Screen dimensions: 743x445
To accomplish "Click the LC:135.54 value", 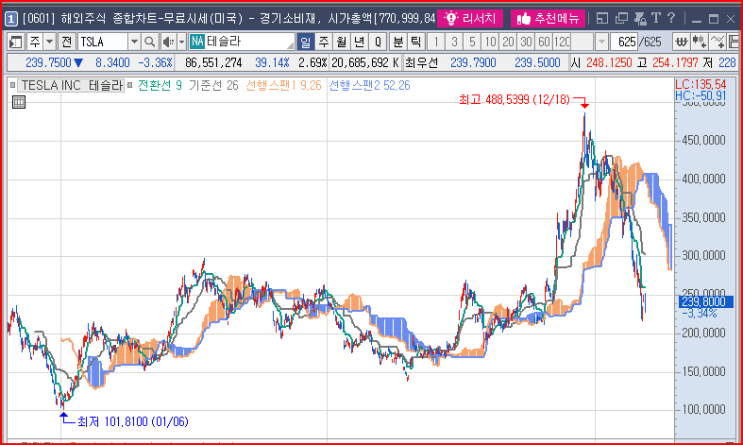I will pos(700,85).
